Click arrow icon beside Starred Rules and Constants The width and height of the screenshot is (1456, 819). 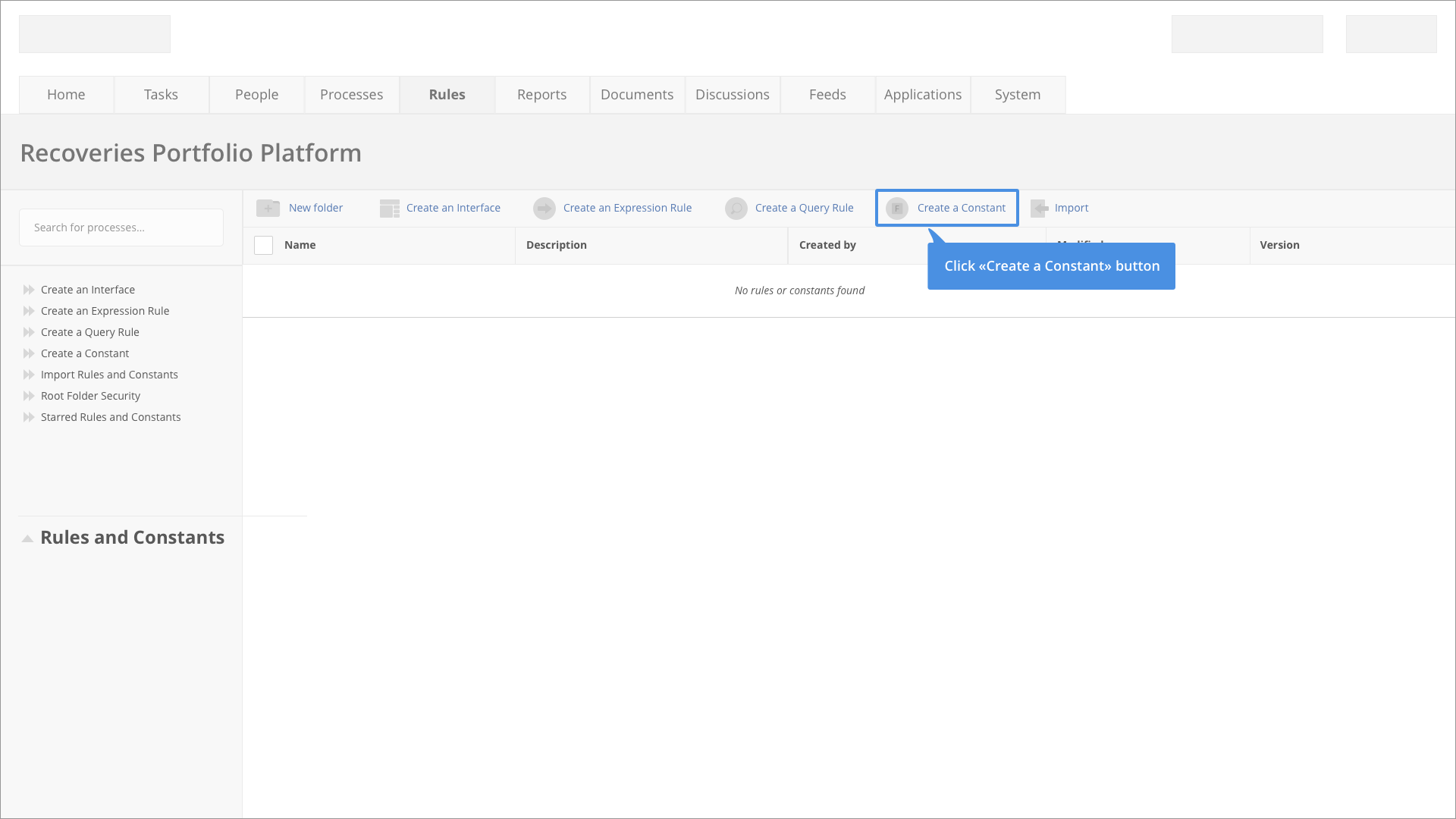tap(29, 417)
